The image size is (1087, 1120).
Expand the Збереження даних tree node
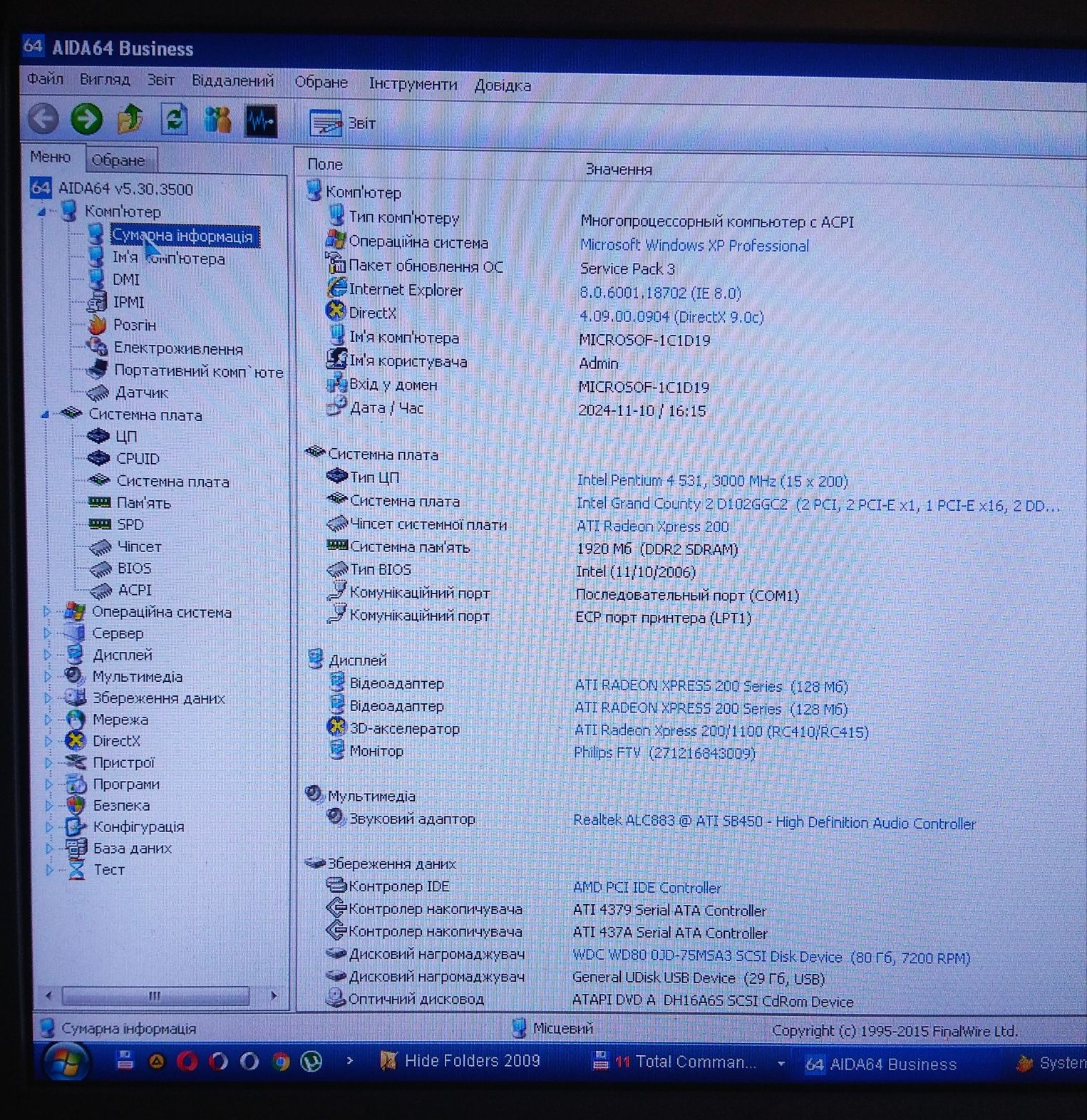point(48,698)
